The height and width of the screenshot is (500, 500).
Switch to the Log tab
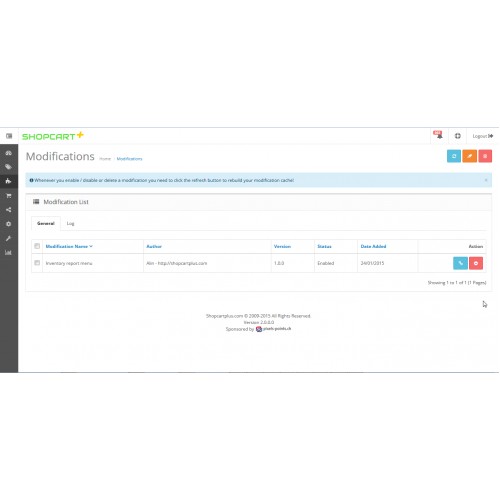(70, 223)
